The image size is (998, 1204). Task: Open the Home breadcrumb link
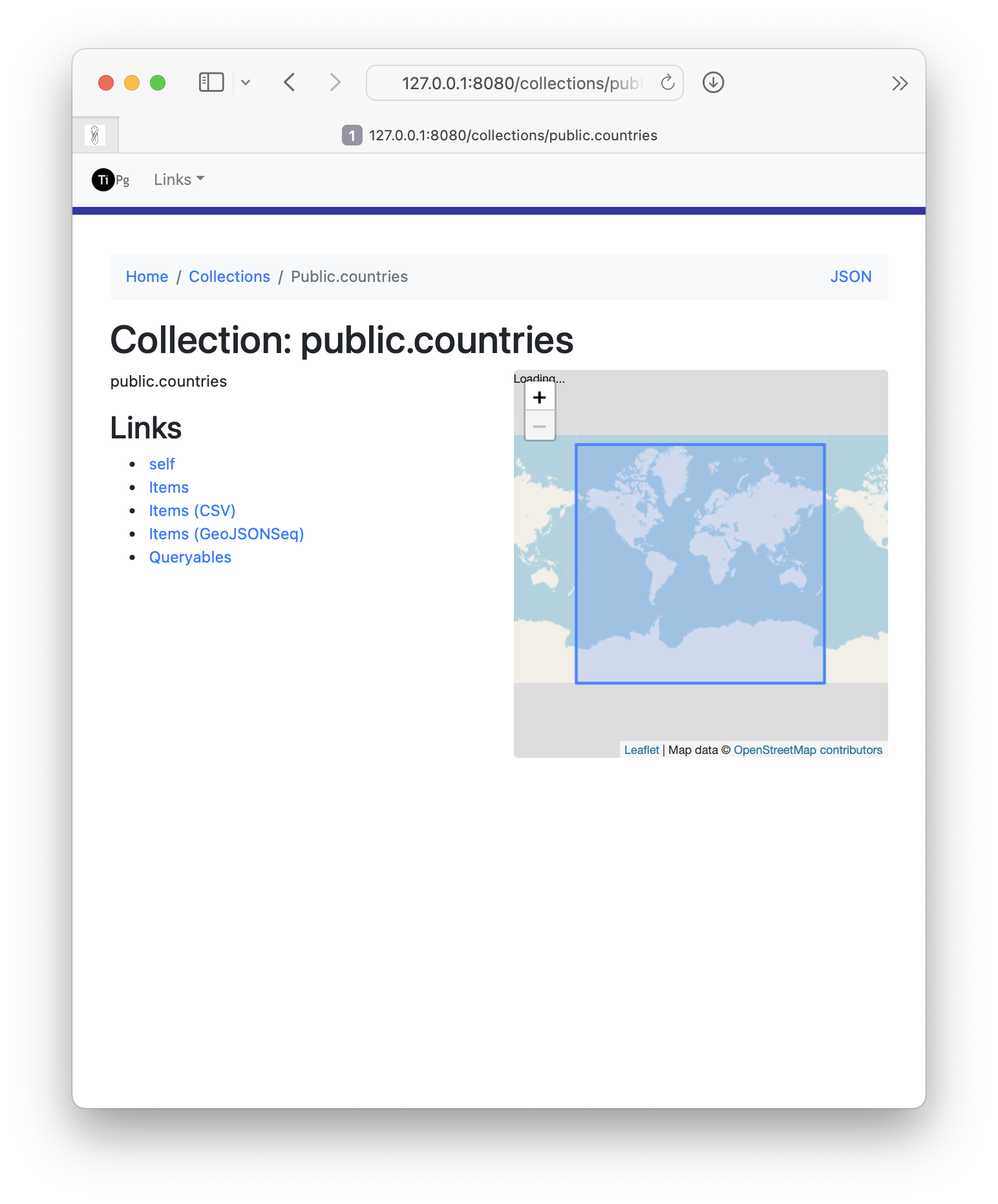pyautogui.click(x=147, y=277)
